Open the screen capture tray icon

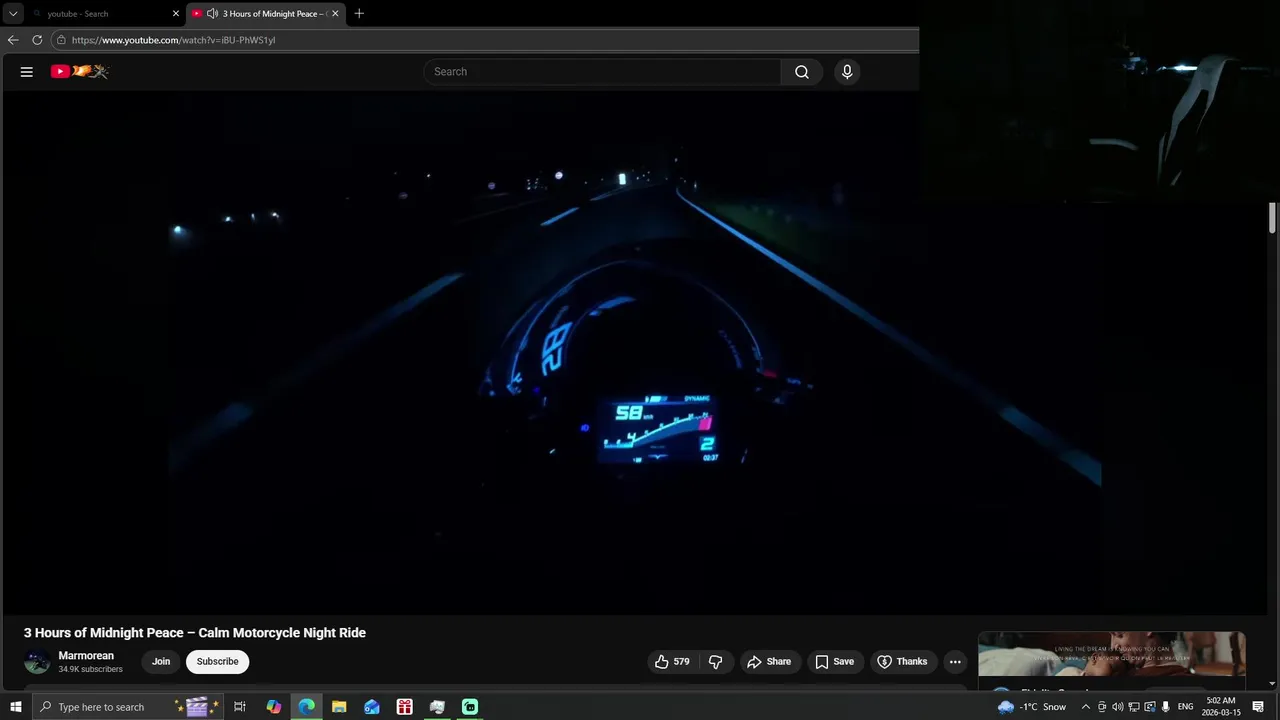point(1150,707)
